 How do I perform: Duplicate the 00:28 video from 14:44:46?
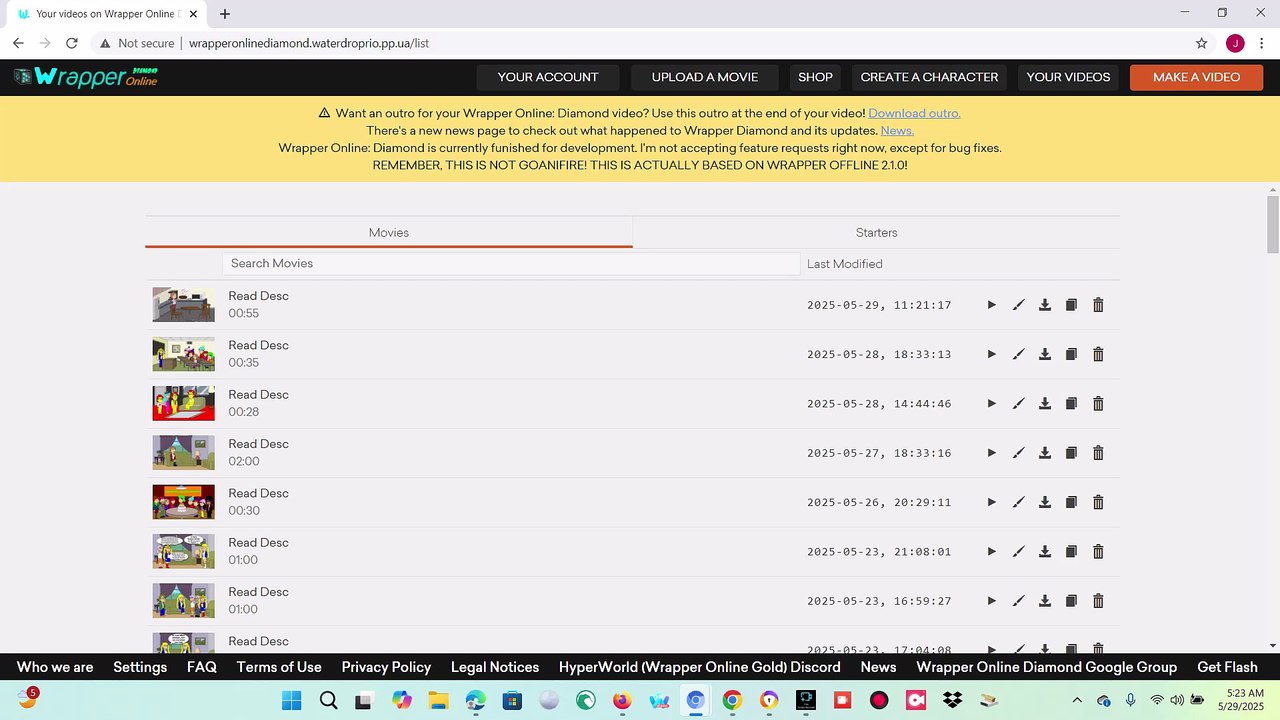pyautogui.click(x=1071, y=404)
